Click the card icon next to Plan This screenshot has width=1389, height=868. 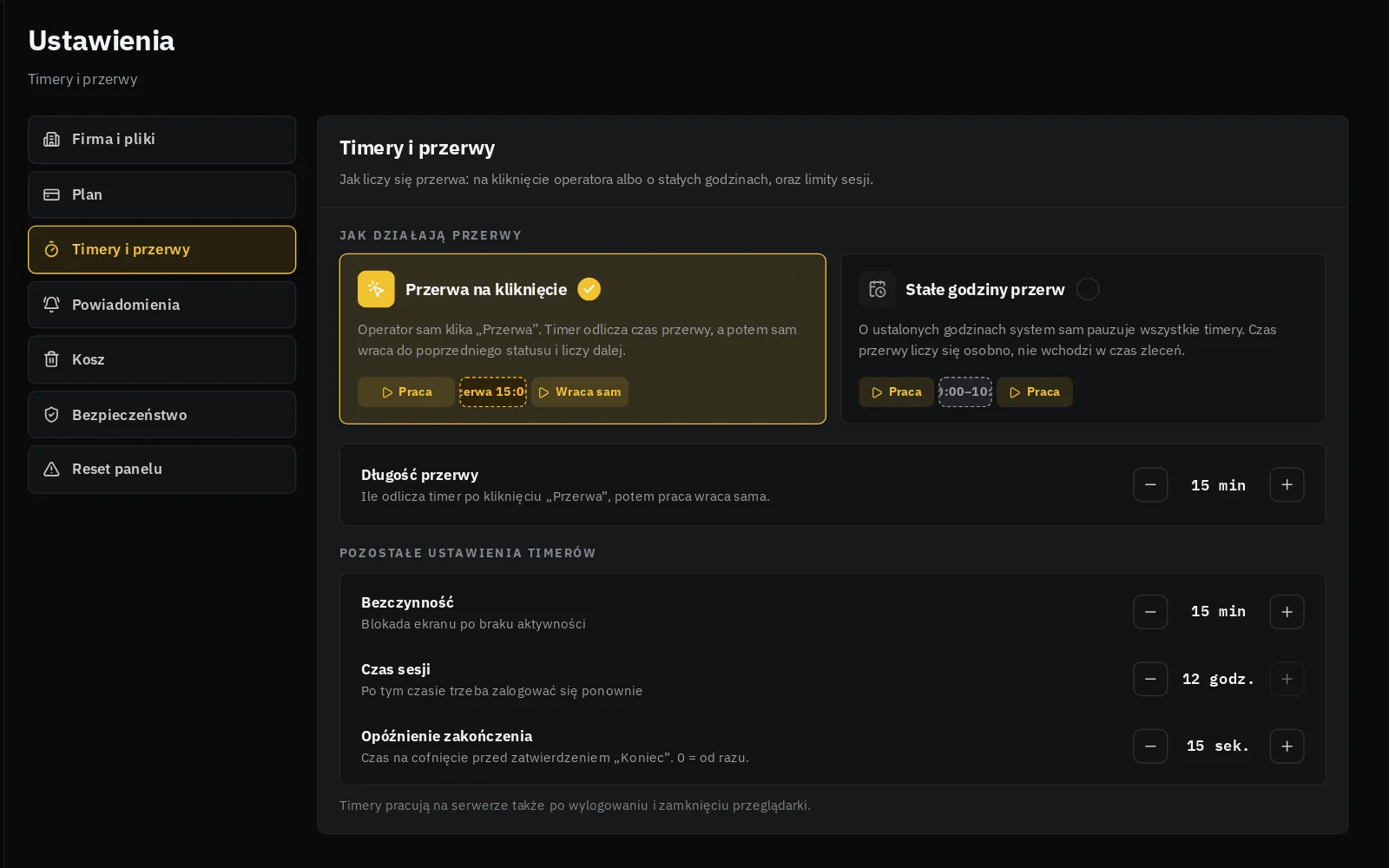coord(52,194)
